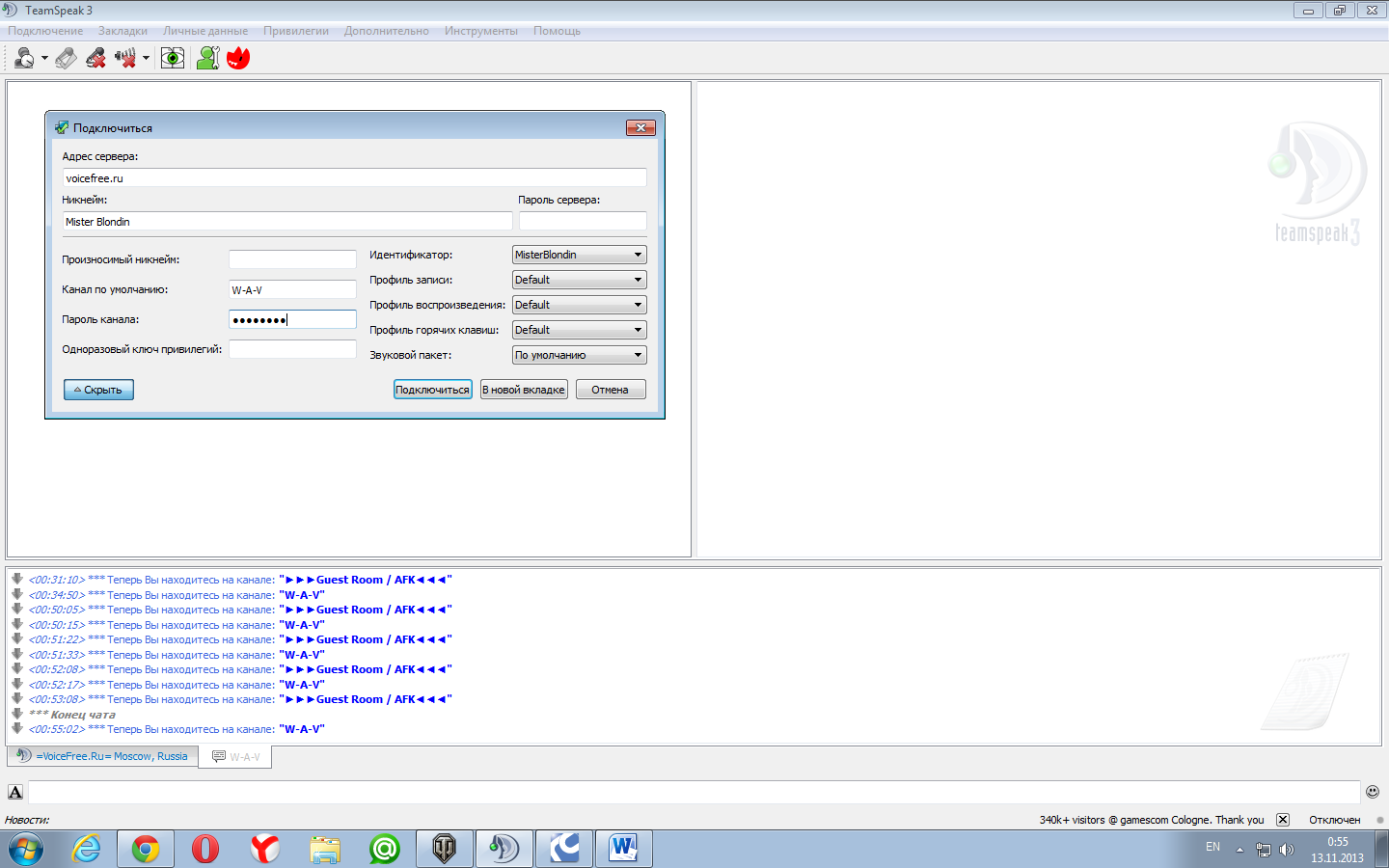Screen dimensions: 1389x868
Task: Open the Дополнительно menu
Action: click(x=387, y=31)
